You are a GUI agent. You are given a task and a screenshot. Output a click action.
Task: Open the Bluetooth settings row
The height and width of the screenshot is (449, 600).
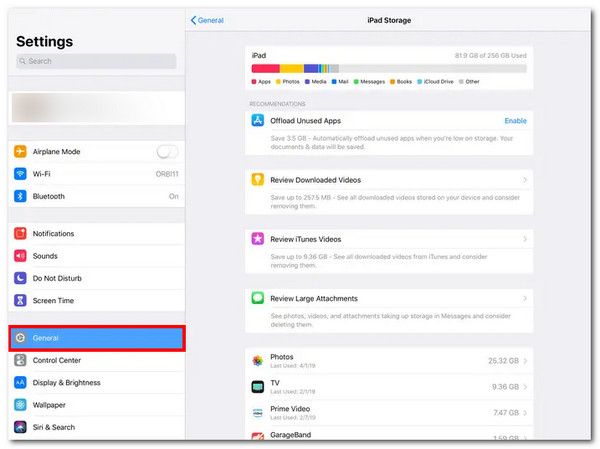96,196
